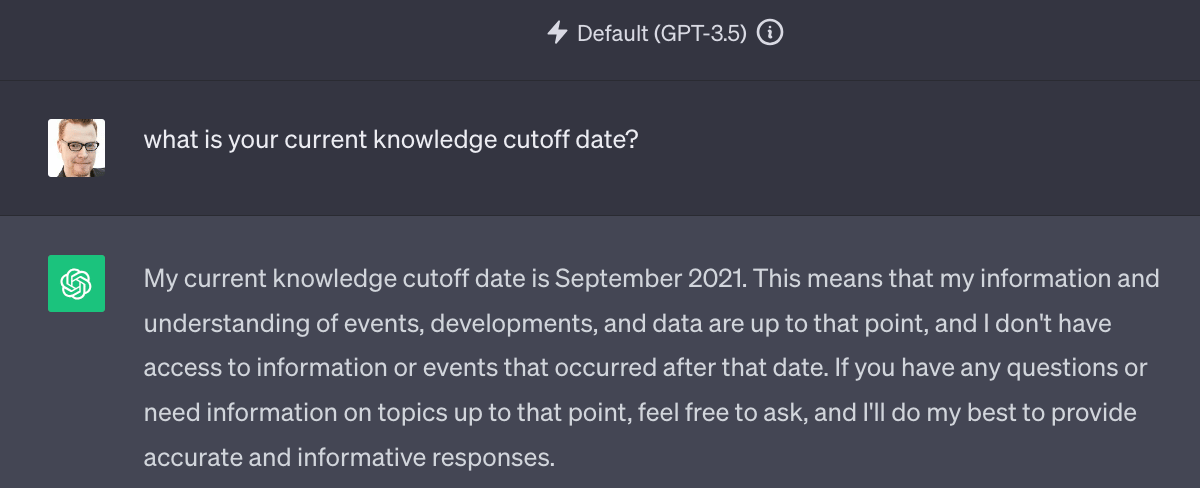Screen dimensions: 1200x488
Task: Click the green ChatGPT logo avatar
Action: tap(76, 283)
